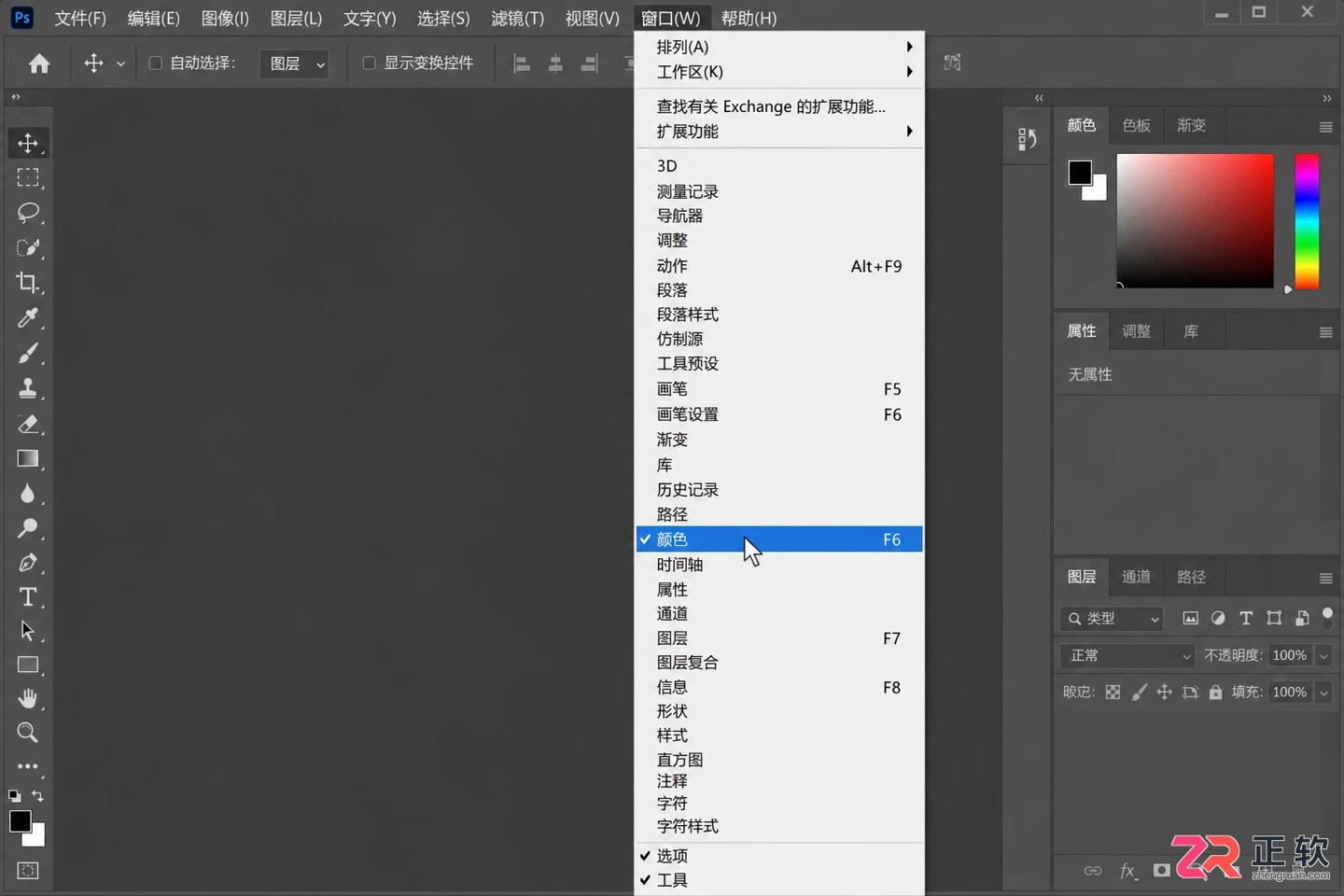Open the History panel collapsed icon
Viewport: 1344px width, 896px height.
(1028, 139)
